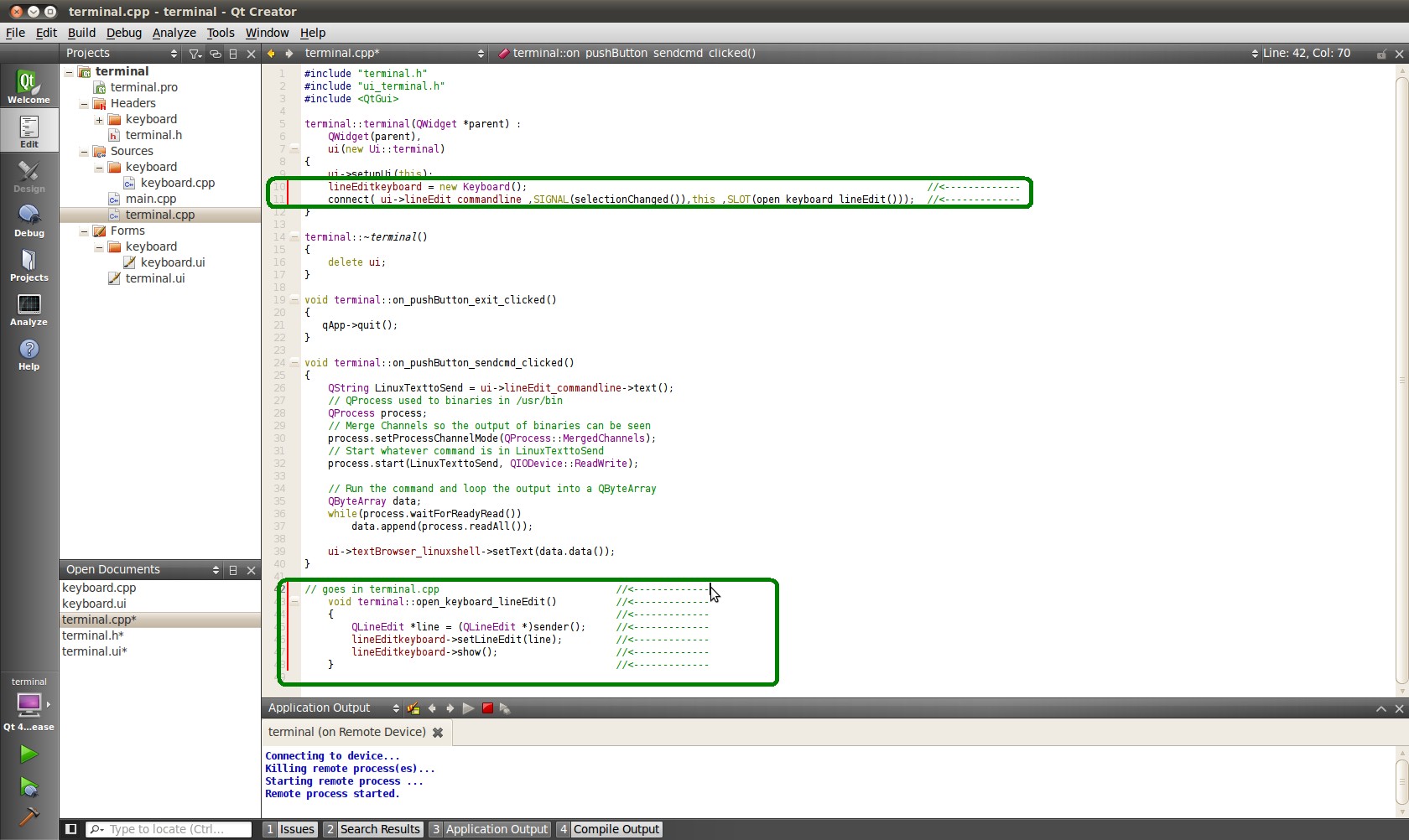Select keyboard.ui in the Forms tree
This screenshot has height=840, width=1409.
(x=173, y=262)
